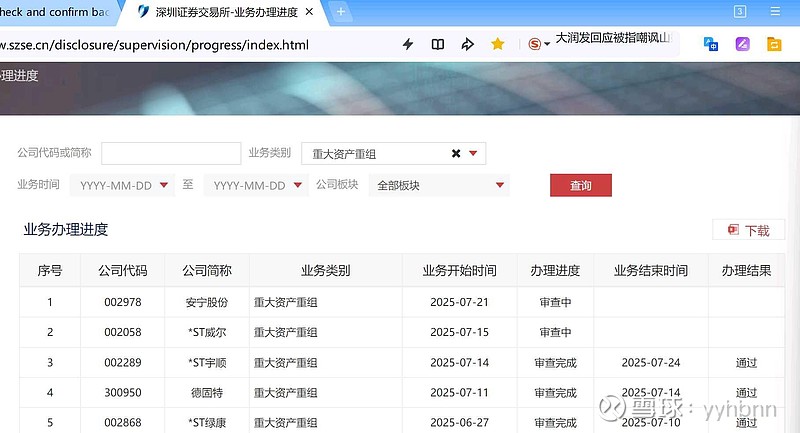Viewport: 800px width, 433px height.
Task: Click end date 2025-07-24
Action: [651, 363]
